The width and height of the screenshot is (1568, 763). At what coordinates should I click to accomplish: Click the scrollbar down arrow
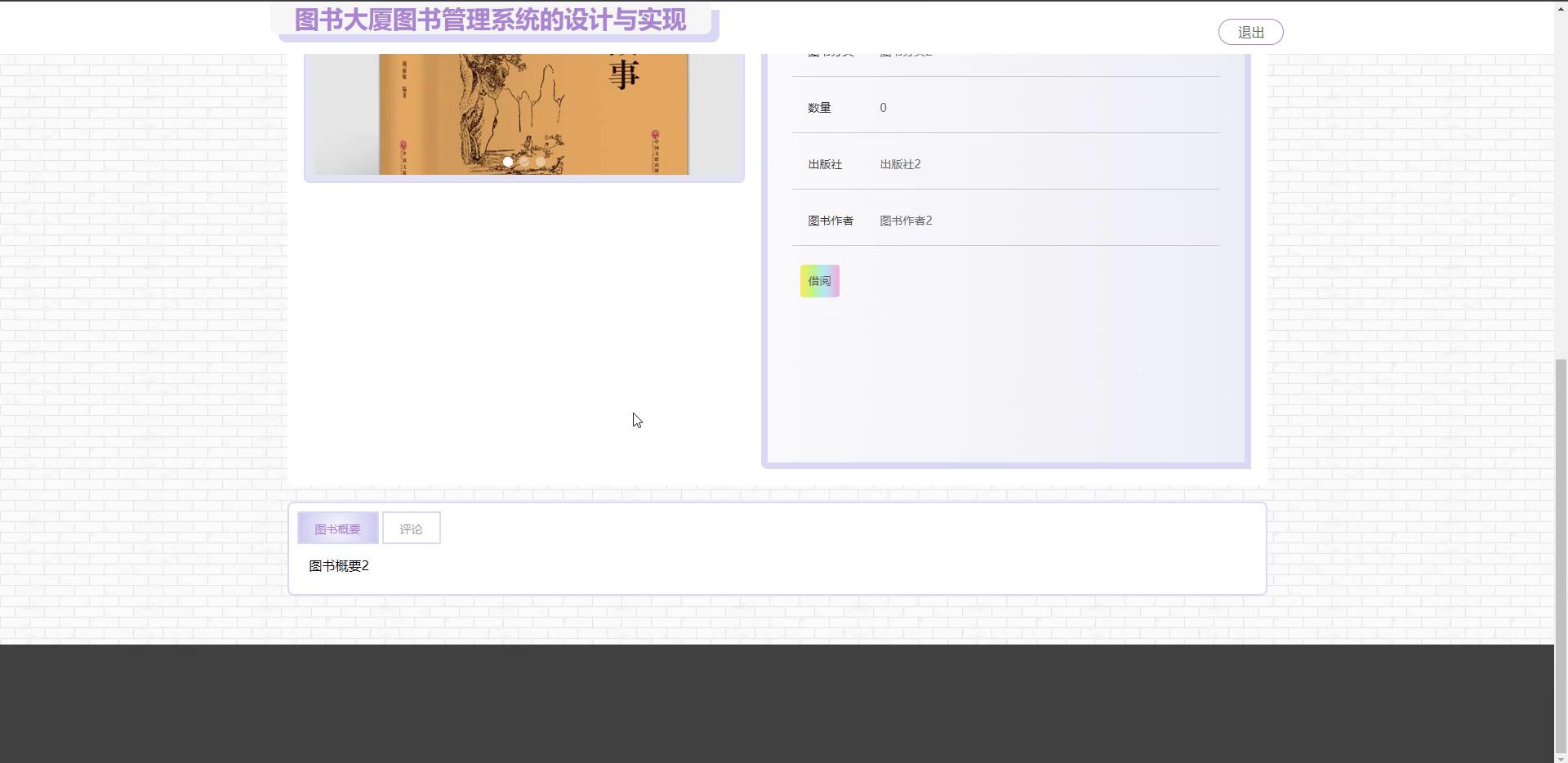(1561, 756)
